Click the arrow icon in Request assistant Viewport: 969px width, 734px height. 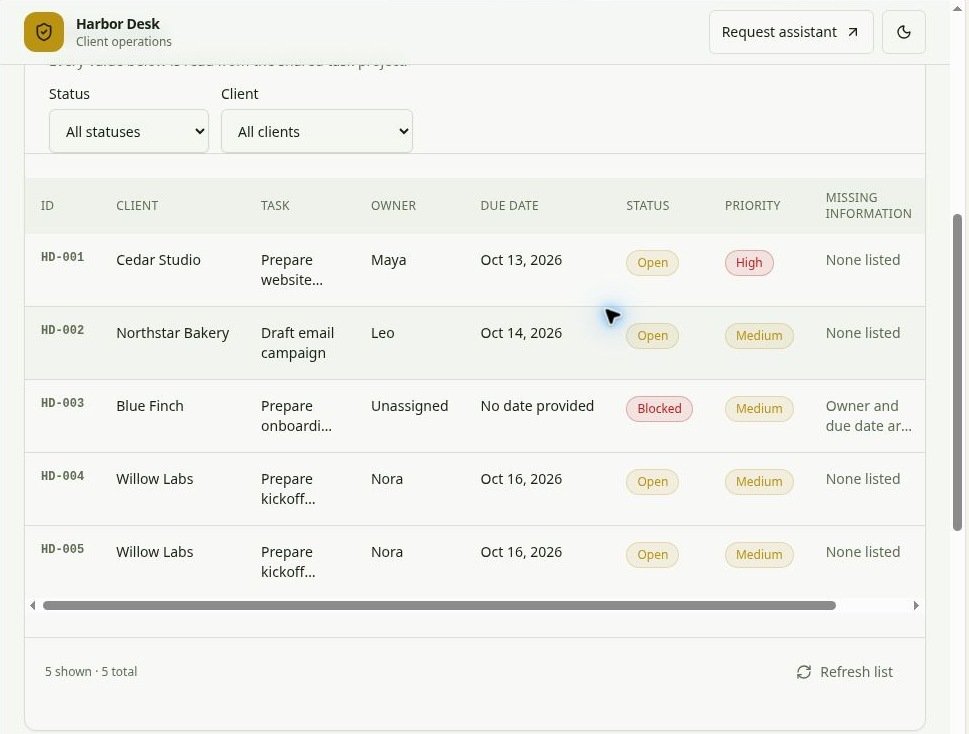[x=853, y=32]
